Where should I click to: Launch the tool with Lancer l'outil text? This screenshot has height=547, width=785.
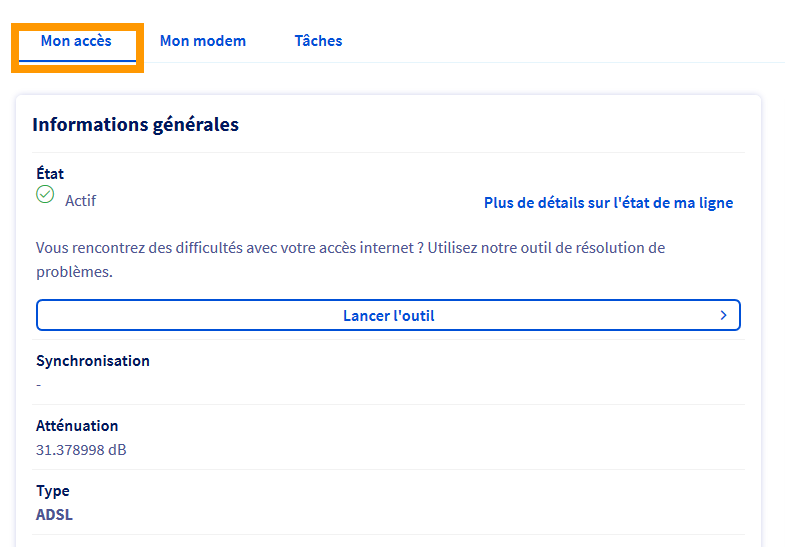(388, 316)
